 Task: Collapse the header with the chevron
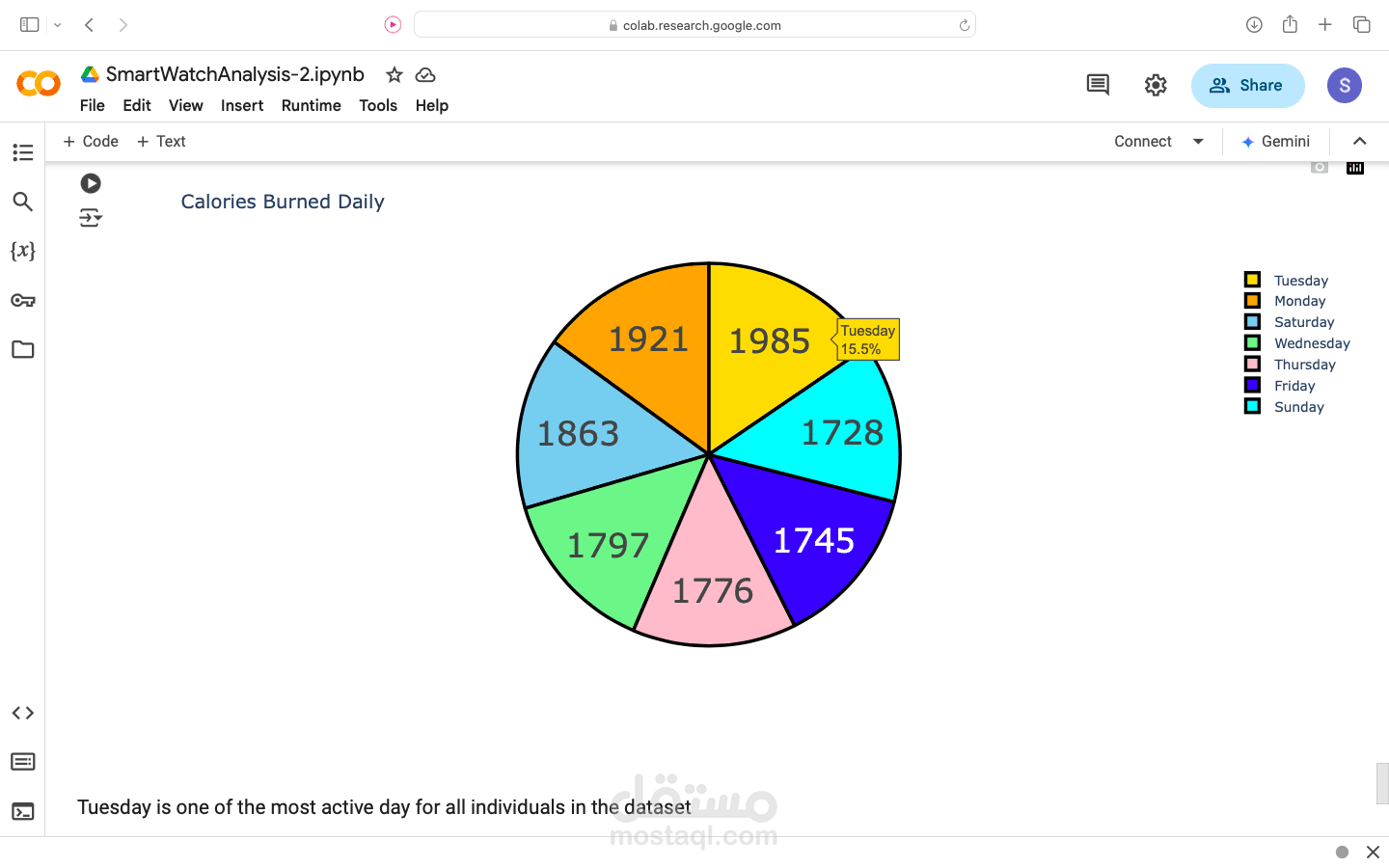1359,141
